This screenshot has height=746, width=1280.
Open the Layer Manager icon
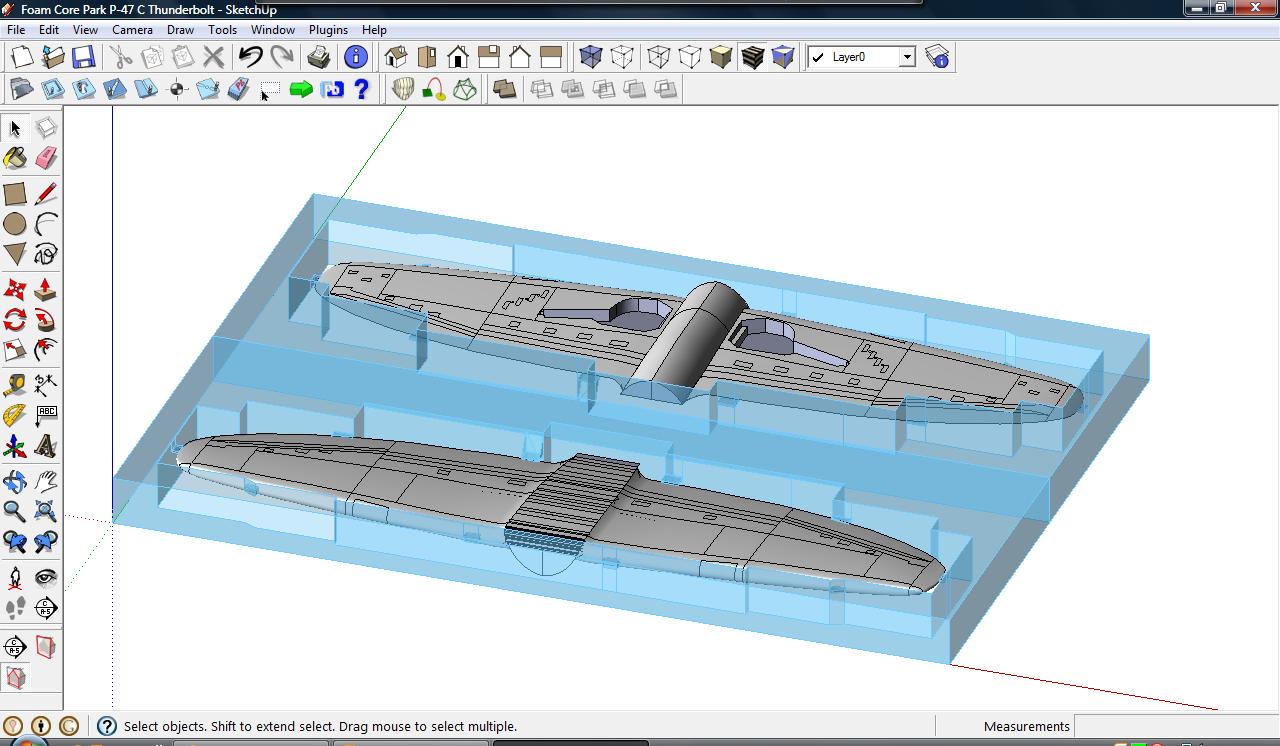pyautogui.click(x=937, y=57)
